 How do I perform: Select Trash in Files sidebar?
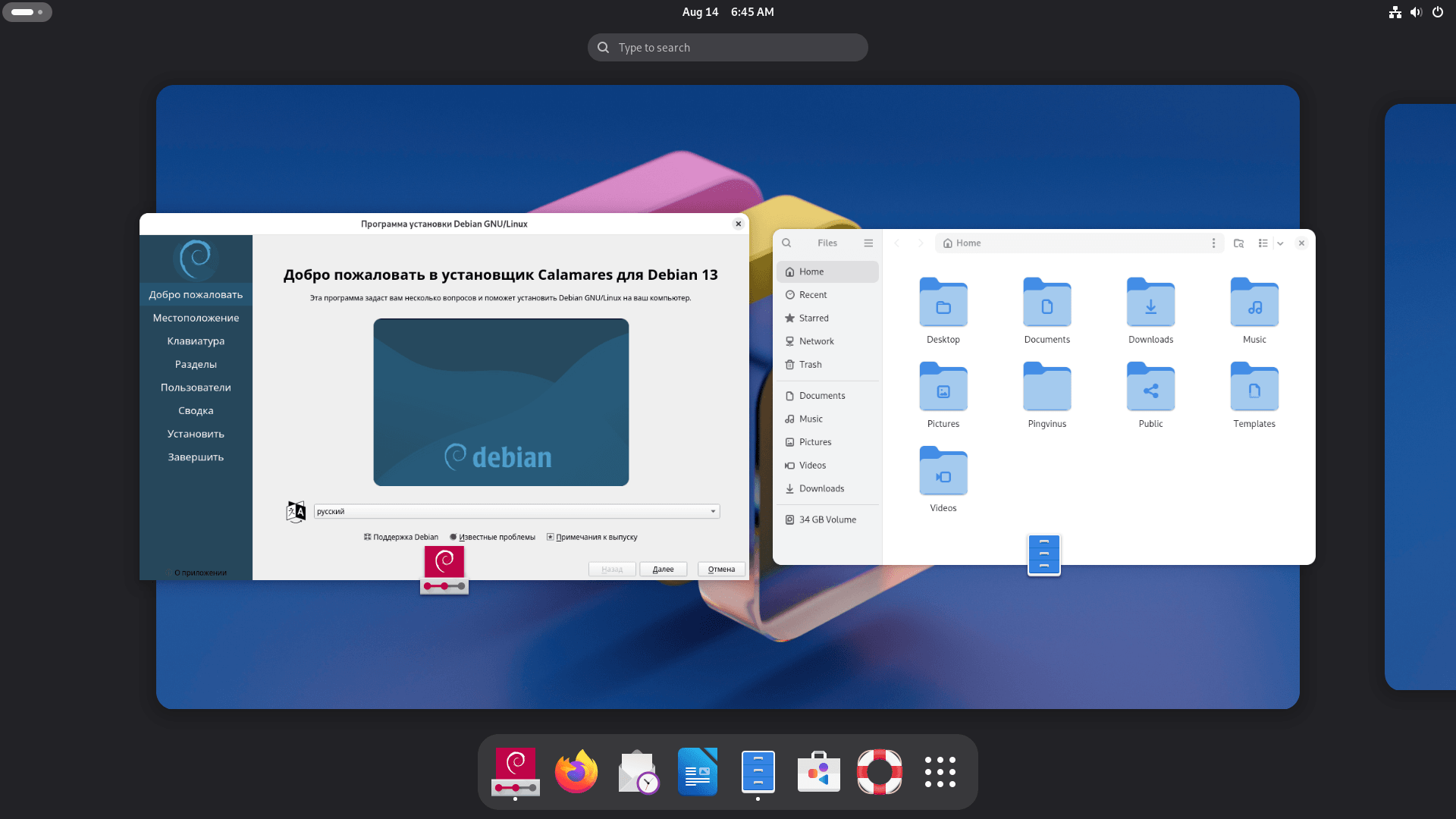tap(810, 365)
